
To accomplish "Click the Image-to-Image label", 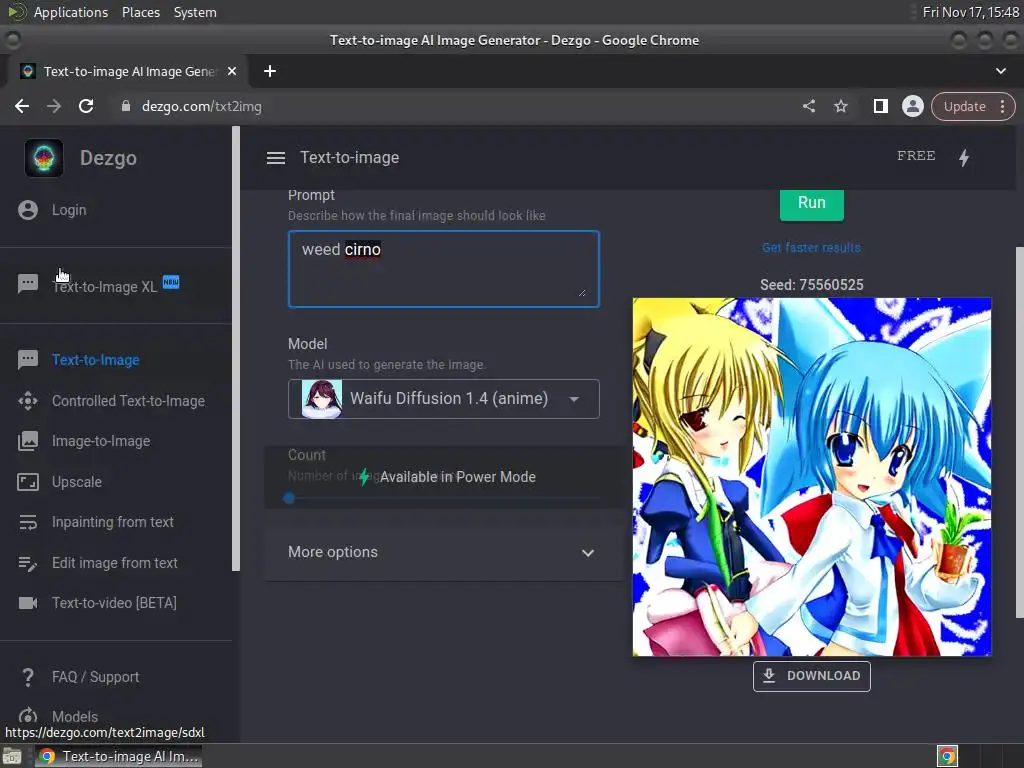I will pyautogui.click(x=101, y=441).
